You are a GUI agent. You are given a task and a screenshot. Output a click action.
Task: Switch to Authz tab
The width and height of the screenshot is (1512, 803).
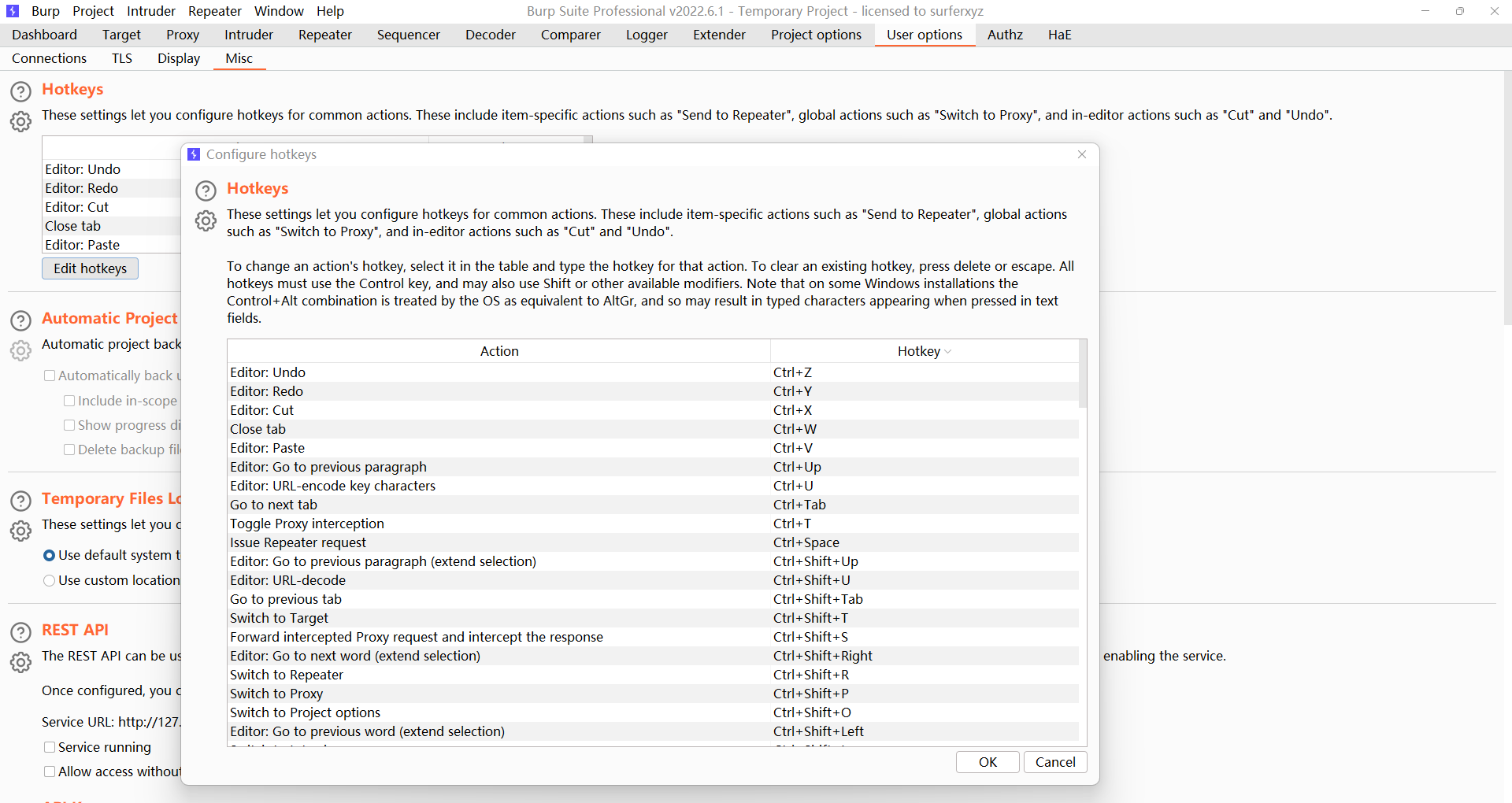click(1005, 35)
